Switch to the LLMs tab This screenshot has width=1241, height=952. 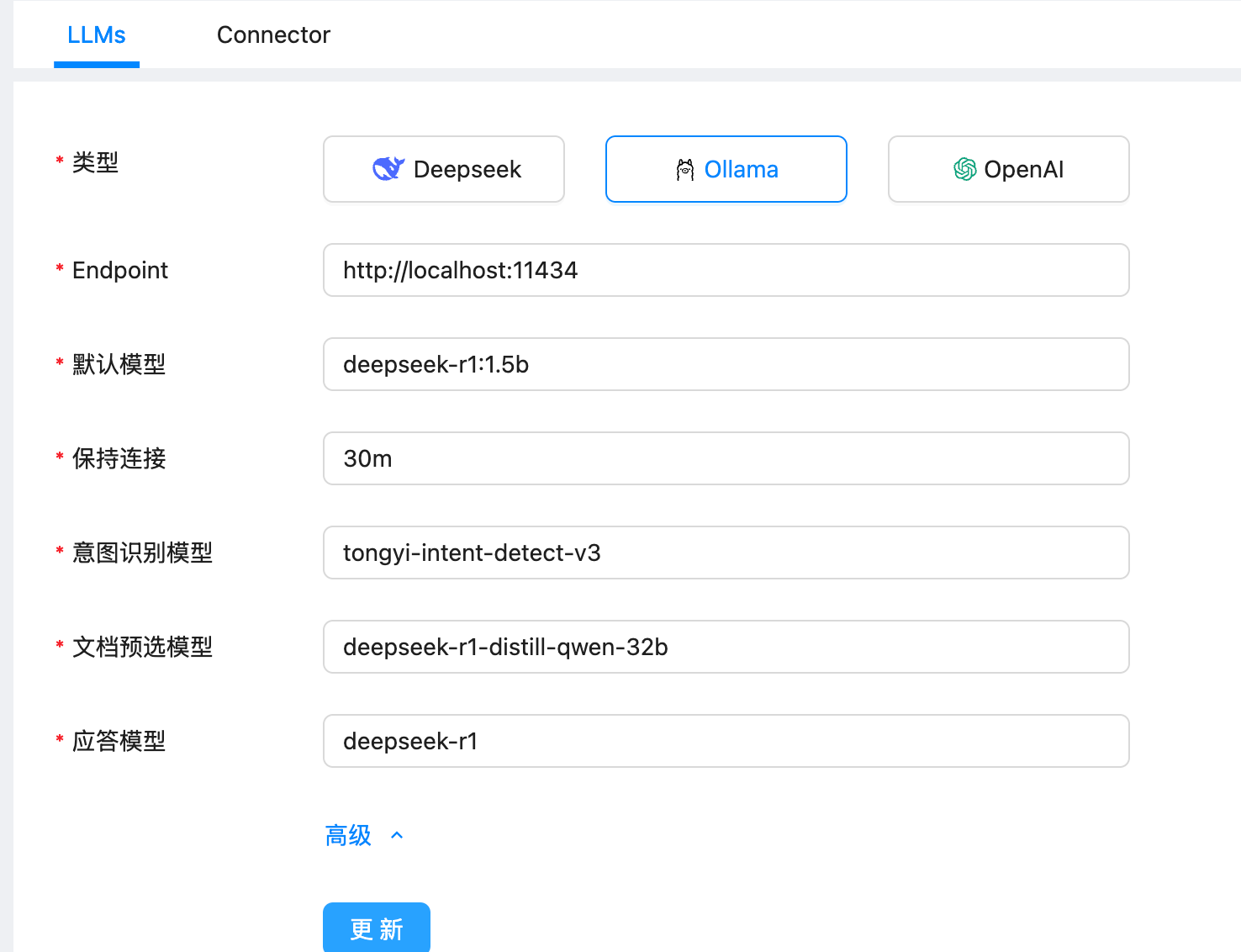click(x=97, y=34)
